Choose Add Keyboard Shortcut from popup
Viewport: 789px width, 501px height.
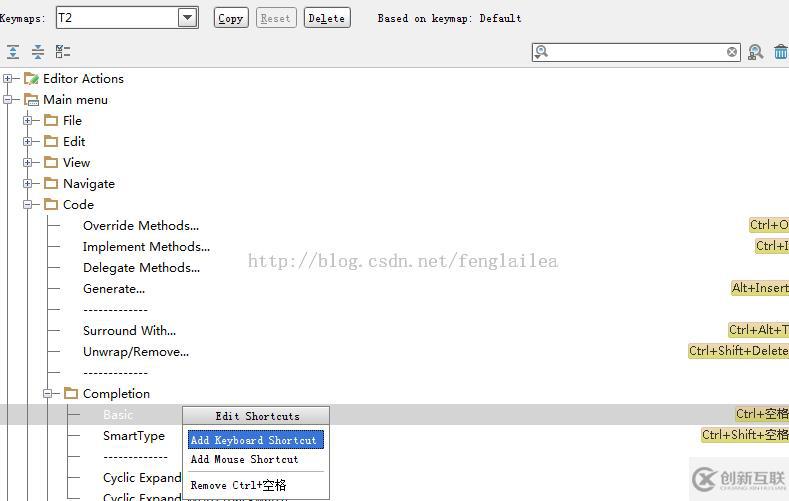pos(256,440)
